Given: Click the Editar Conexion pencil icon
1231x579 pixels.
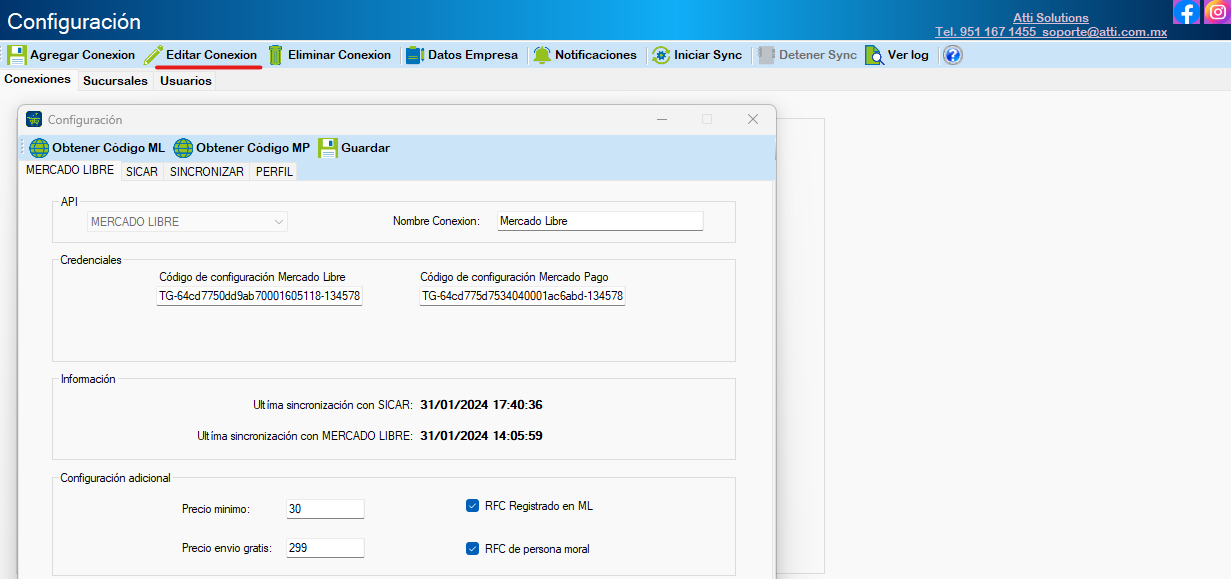Looking at the screenshot, I should point(153,55).
